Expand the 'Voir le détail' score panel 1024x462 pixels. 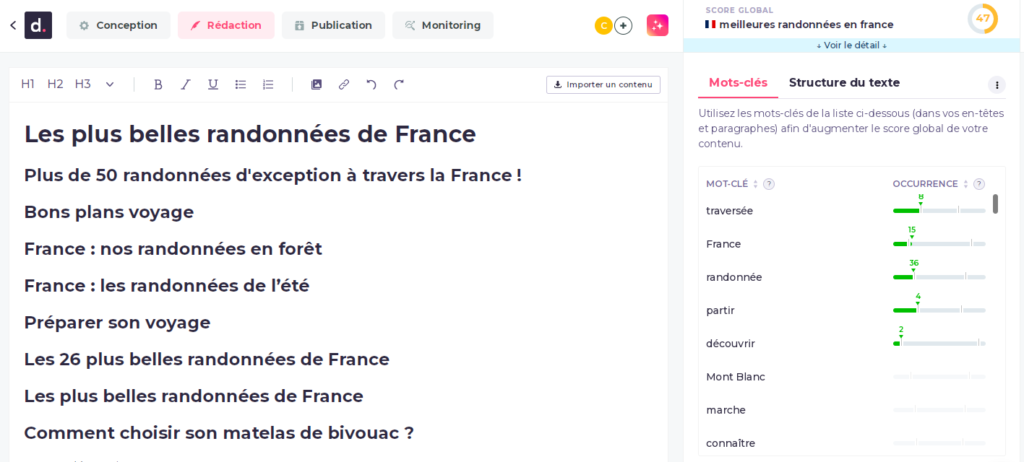click(x=851, y=45)
